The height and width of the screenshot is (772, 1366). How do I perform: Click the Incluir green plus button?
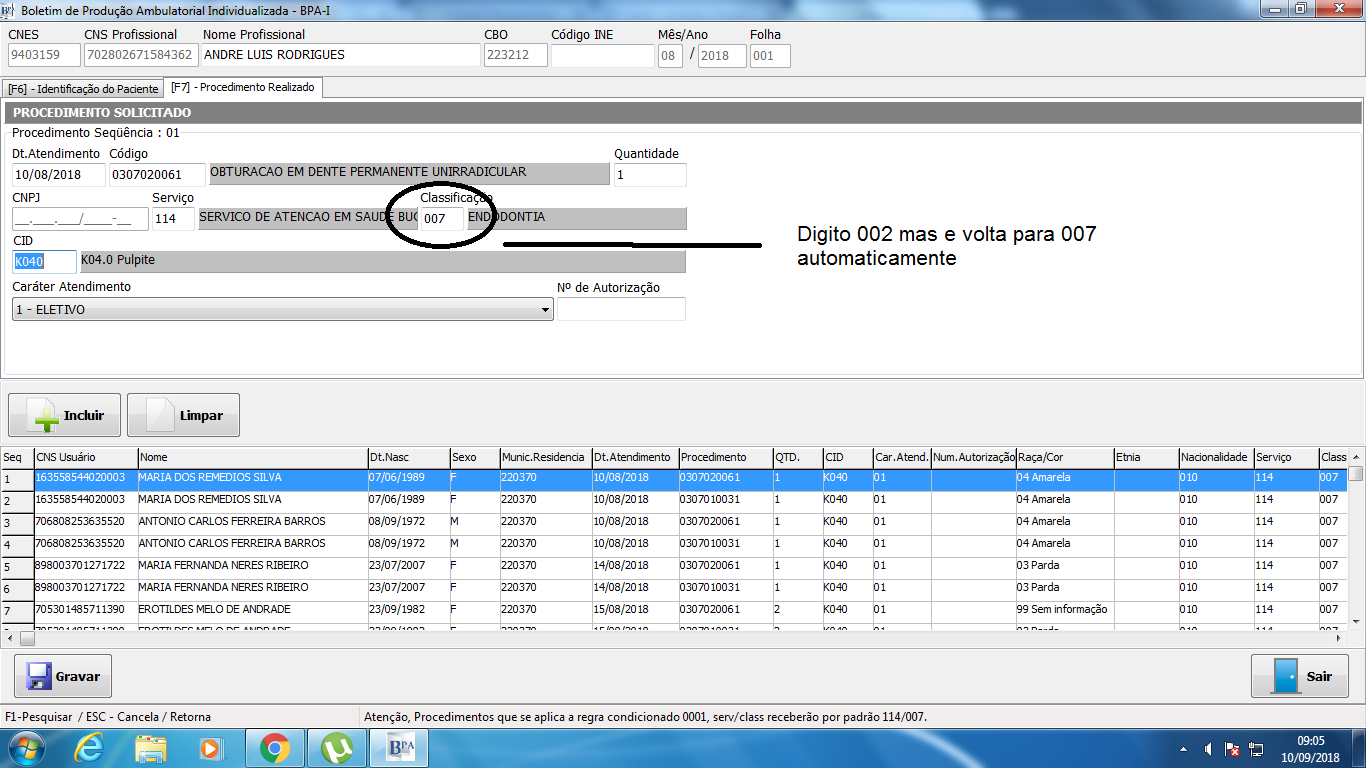(x=64, y=415)
